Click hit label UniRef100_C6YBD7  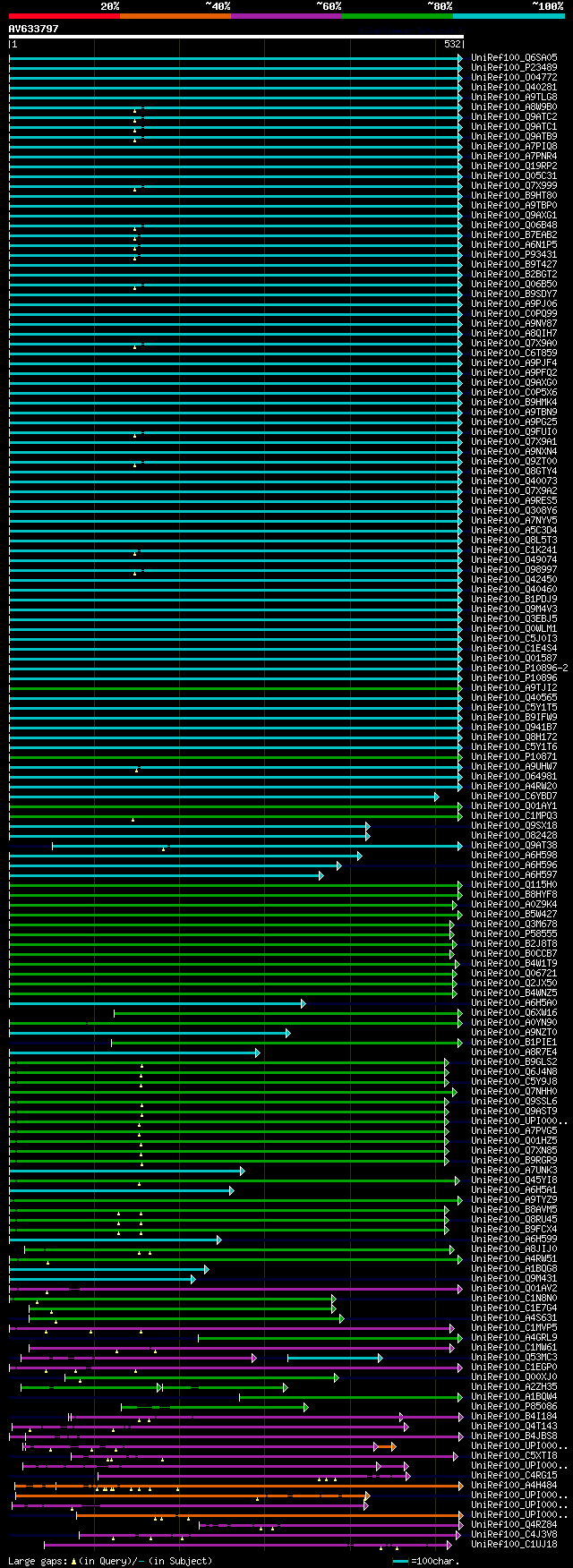[x=514, y=796]
